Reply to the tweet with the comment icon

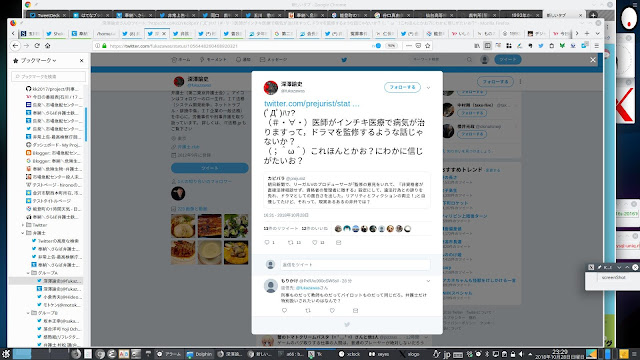pyautogui.click(x=267, y=242)
